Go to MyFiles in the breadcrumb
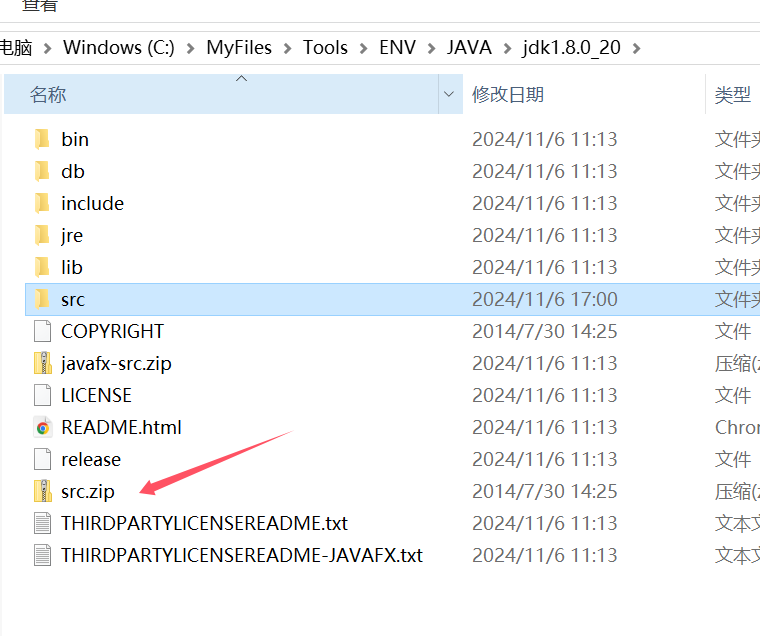The height and width of the screenshot is (636, 760). tap(239, 48)
